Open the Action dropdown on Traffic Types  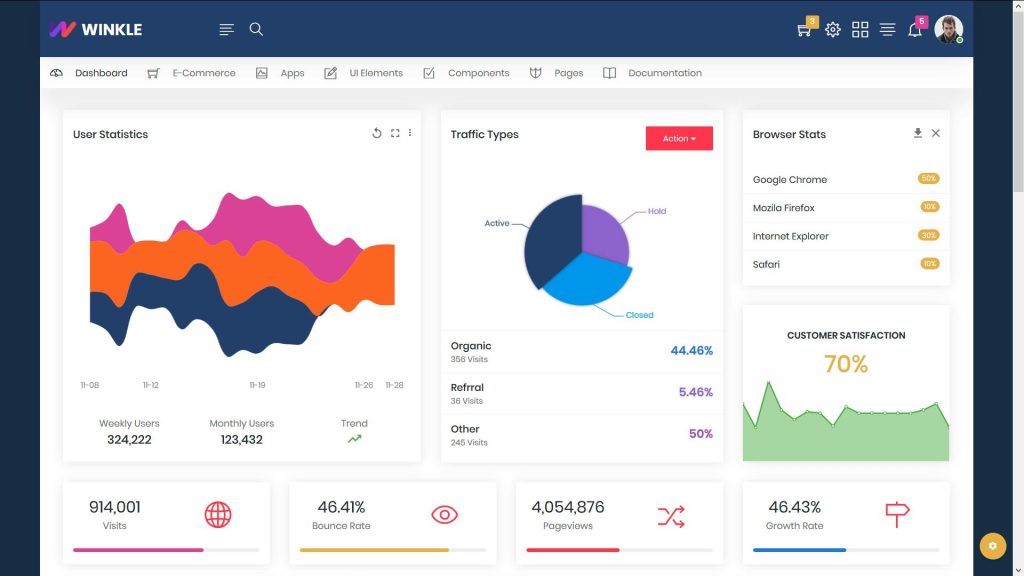[679, 138]
